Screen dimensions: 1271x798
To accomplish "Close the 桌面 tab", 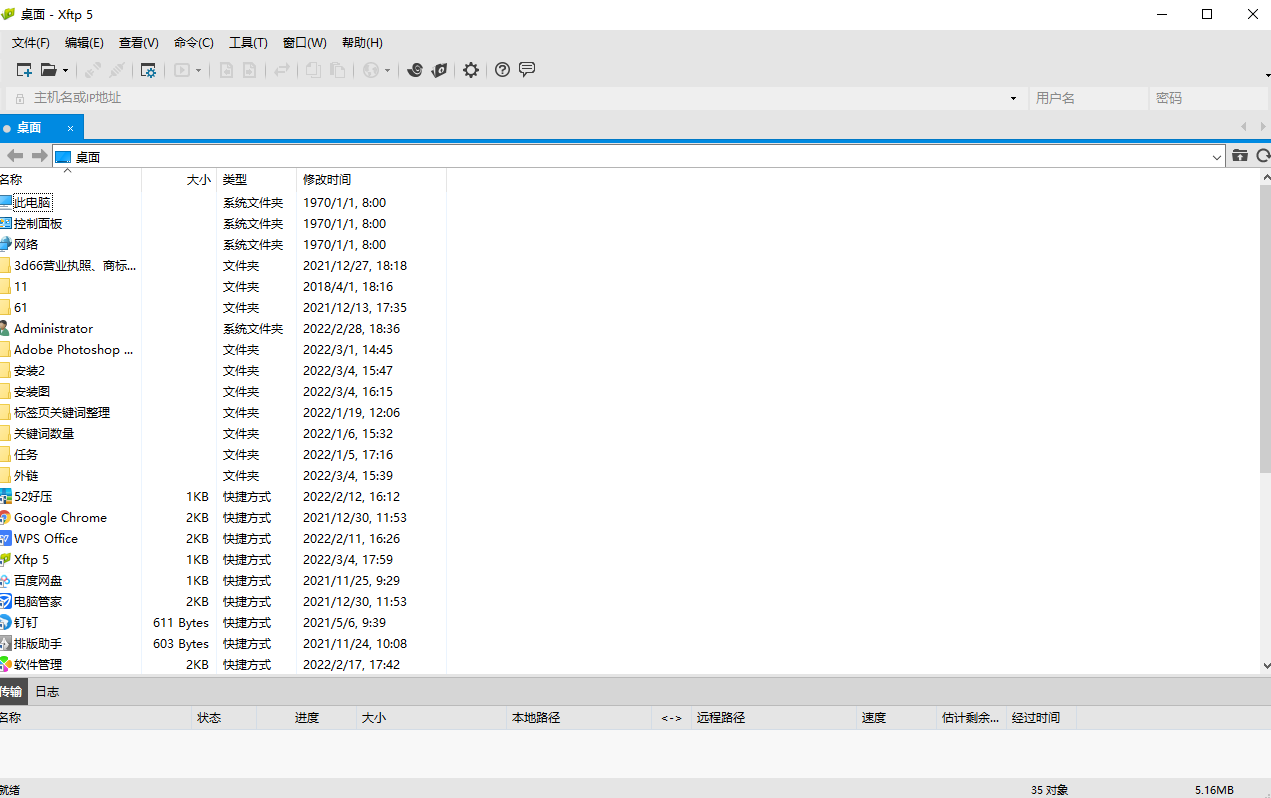I will (71, 128).
